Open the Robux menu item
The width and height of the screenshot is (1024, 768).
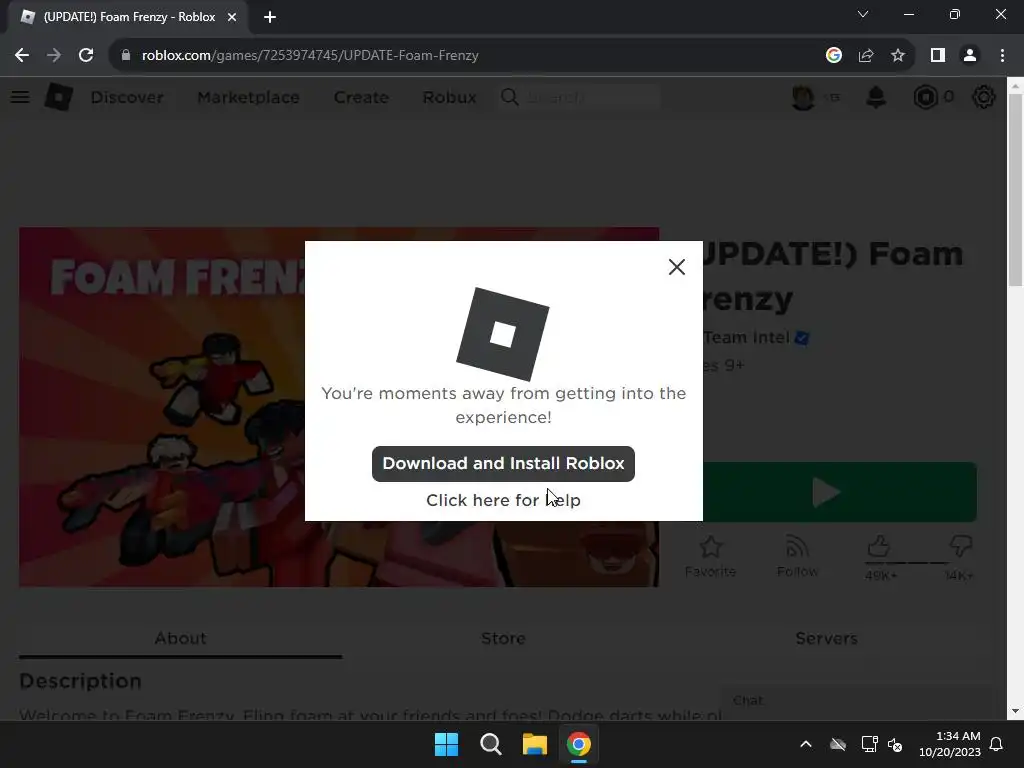pyautogui.click(x=449, y=97)
